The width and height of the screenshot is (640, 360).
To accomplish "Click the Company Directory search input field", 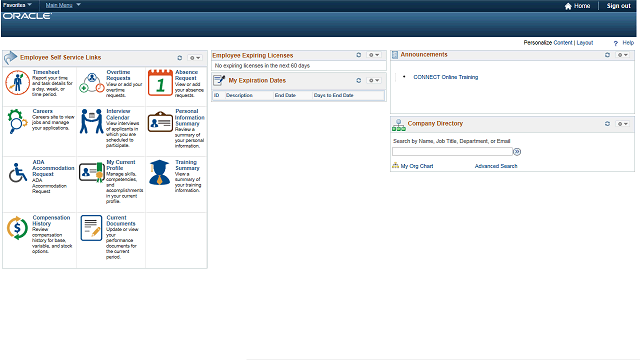I will [x=452, y=152].
